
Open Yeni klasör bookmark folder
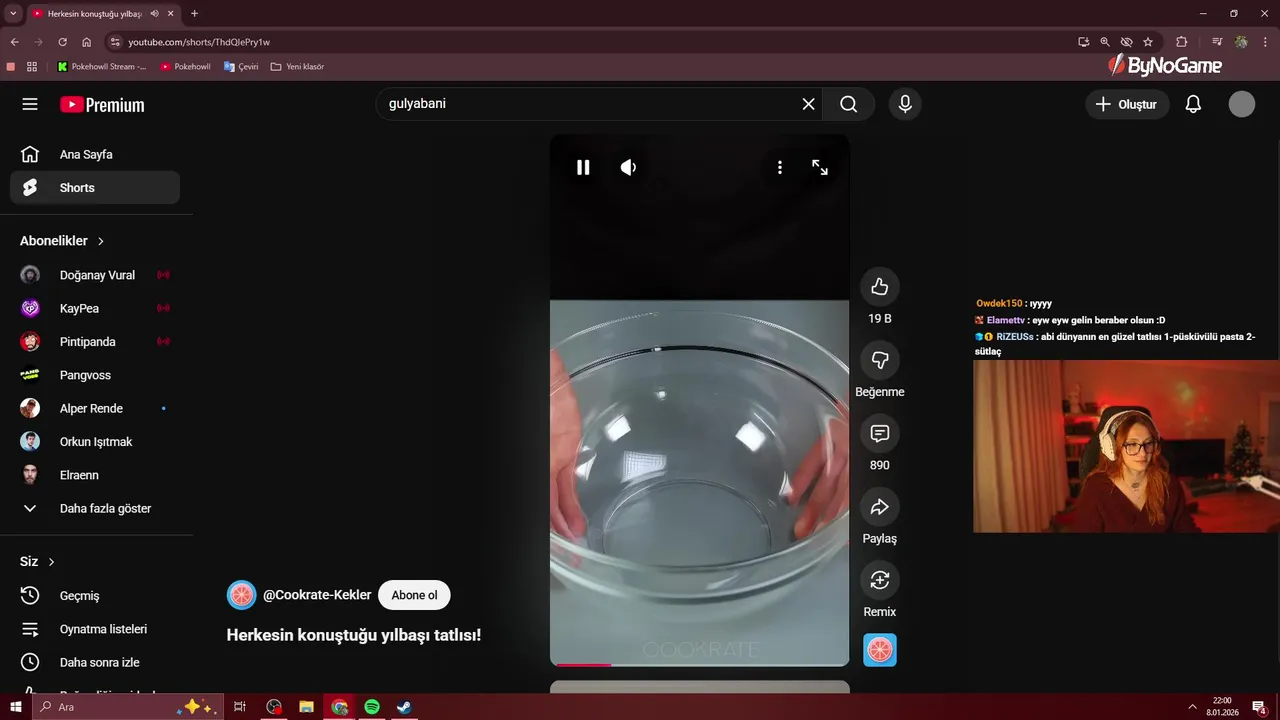[x=297, y=67]
